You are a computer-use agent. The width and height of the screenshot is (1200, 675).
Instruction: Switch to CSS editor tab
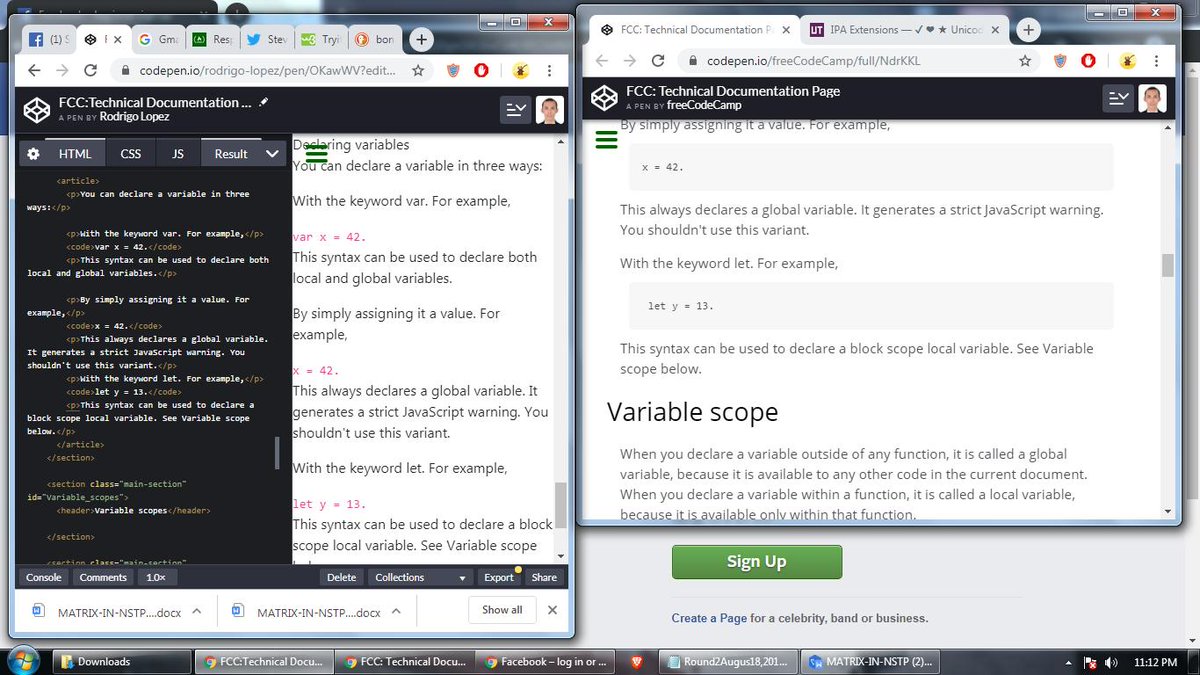tap(131, 153)
